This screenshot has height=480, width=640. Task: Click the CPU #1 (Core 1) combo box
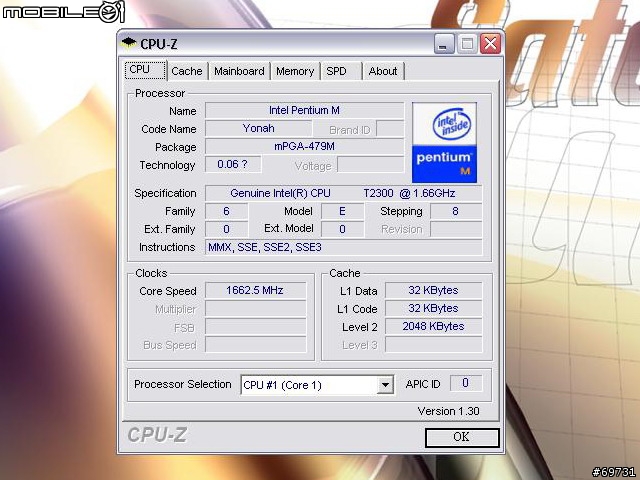(x=317, y=384)
